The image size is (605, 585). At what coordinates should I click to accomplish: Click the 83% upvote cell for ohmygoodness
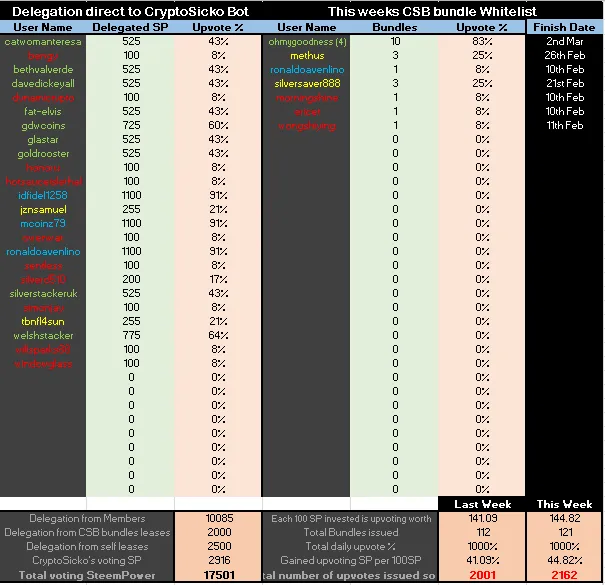coord(482,41)
